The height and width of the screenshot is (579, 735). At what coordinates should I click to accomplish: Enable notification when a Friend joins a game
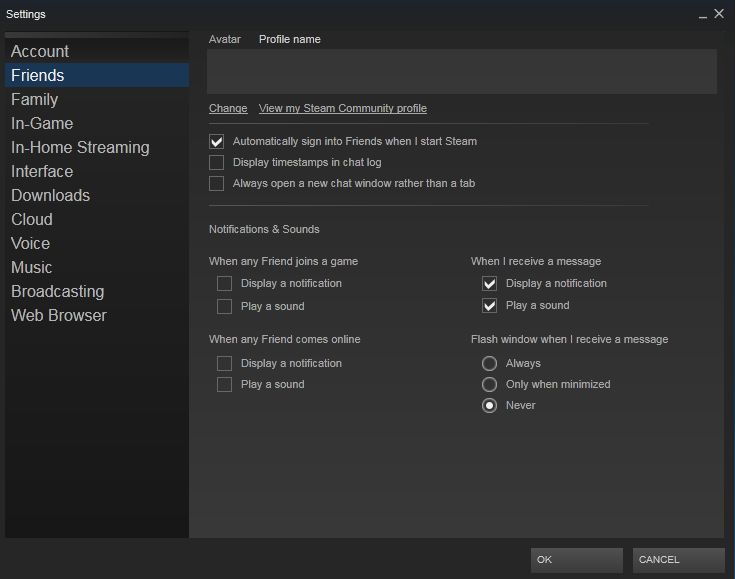(225, 284)
